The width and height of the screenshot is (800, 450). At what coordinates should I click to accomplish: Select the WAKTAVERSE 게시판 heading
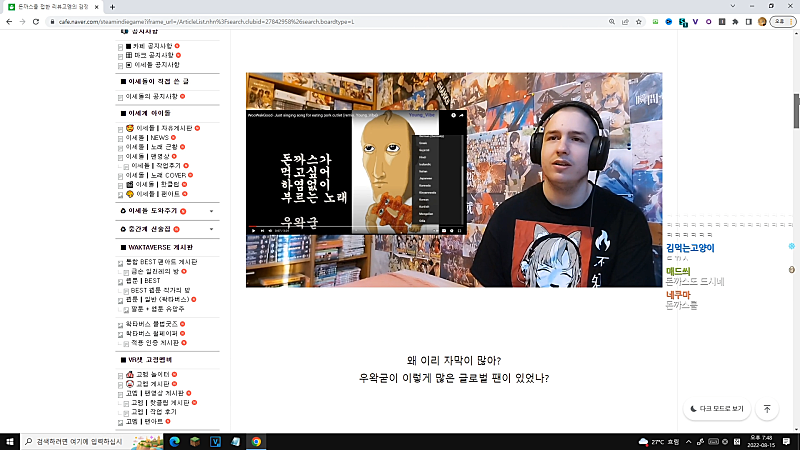[160, 247]
